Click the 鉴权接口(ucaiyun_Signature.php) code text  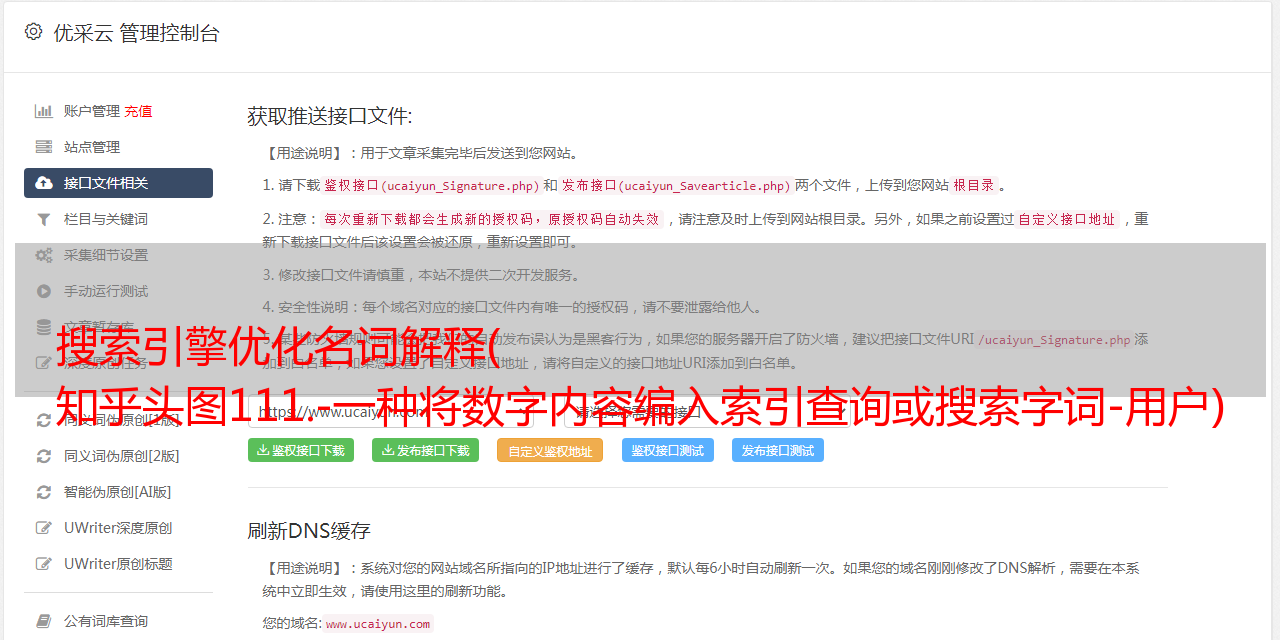point(431,185)
